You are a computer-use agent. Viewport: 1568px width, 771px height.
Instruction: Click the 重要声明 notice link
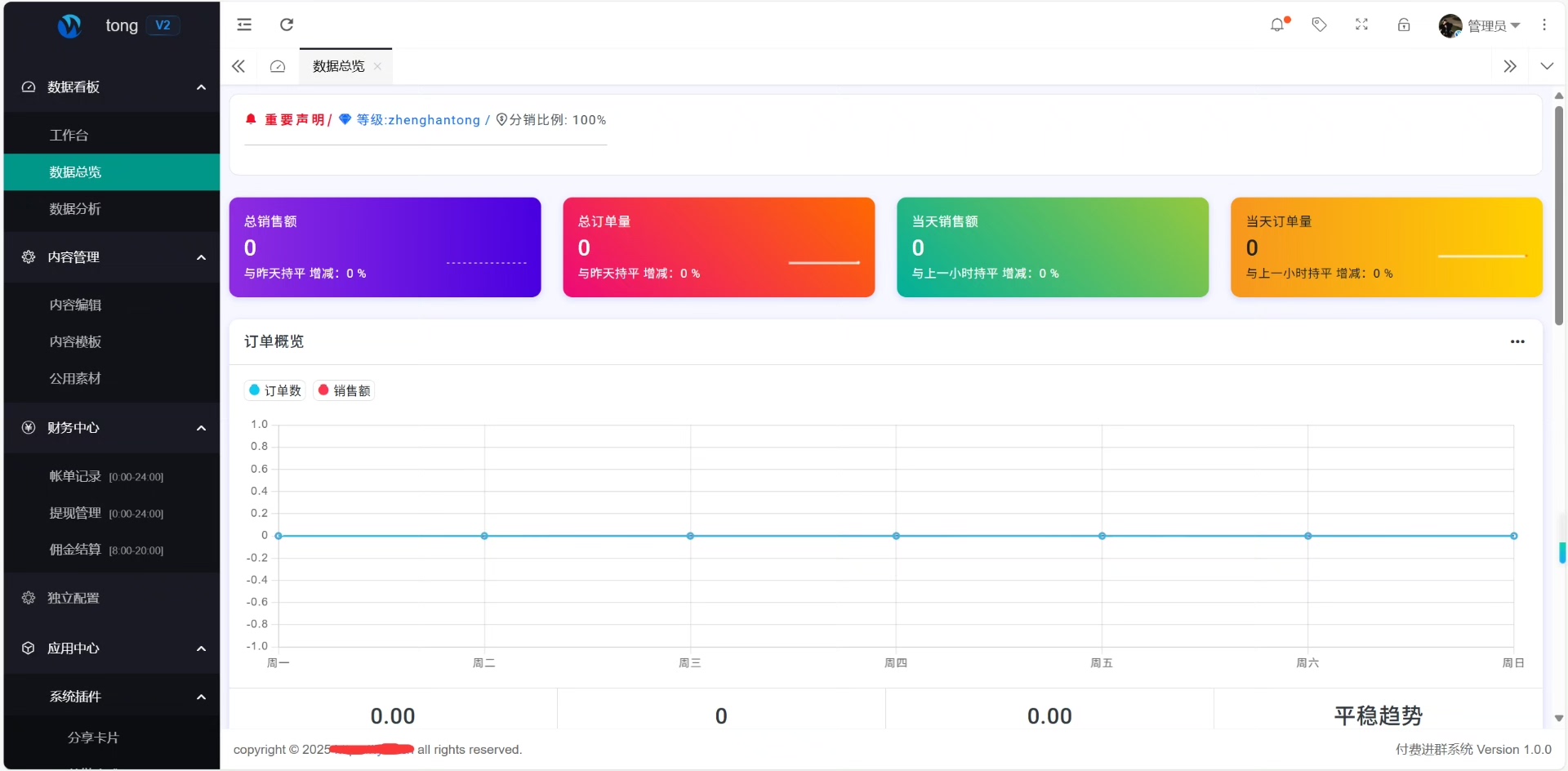point(294,120)
